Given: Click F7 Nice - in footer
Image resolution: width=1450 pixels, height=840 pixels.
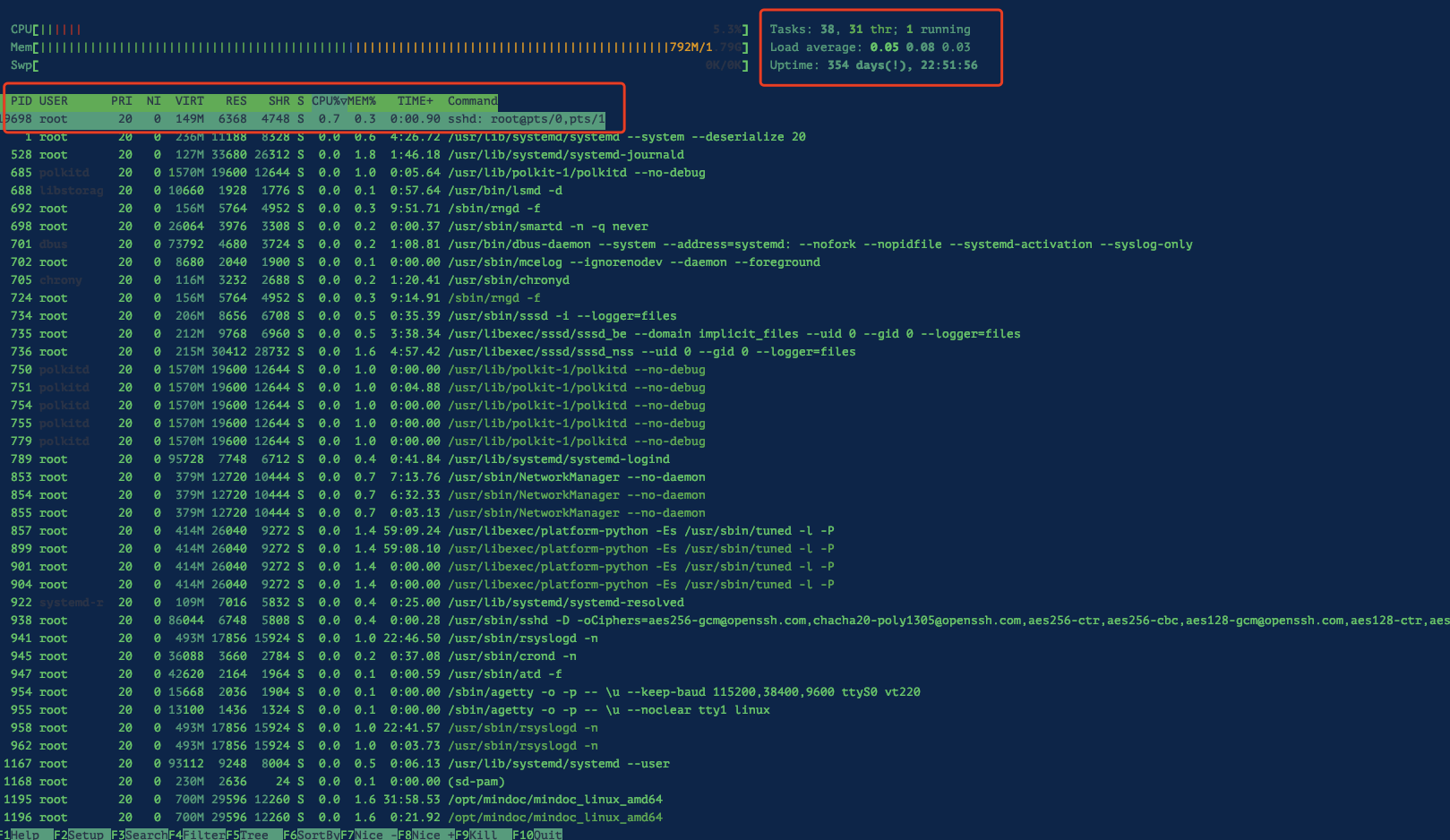Looking at the screenshot, I should (x=369, y=835).
